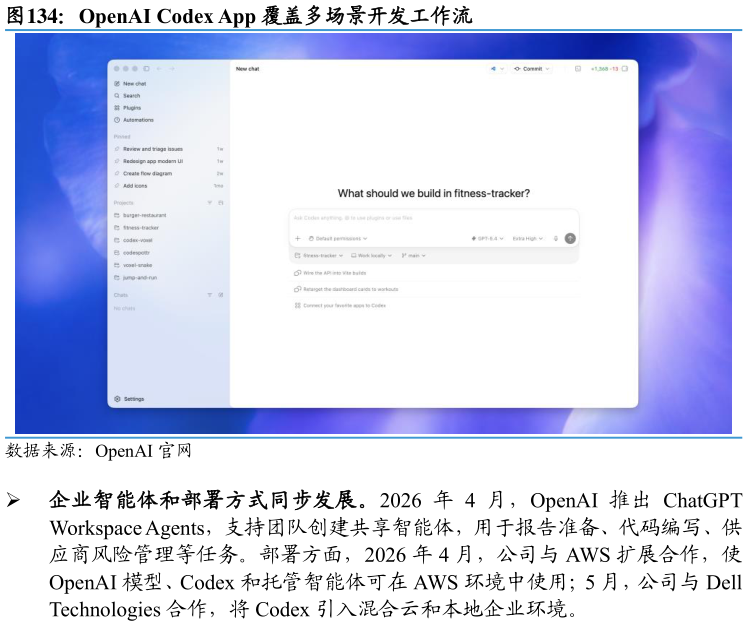Screen dimensions: 748x626
Task: Select the voxel-snake project
Action: (x=133, y=265)
